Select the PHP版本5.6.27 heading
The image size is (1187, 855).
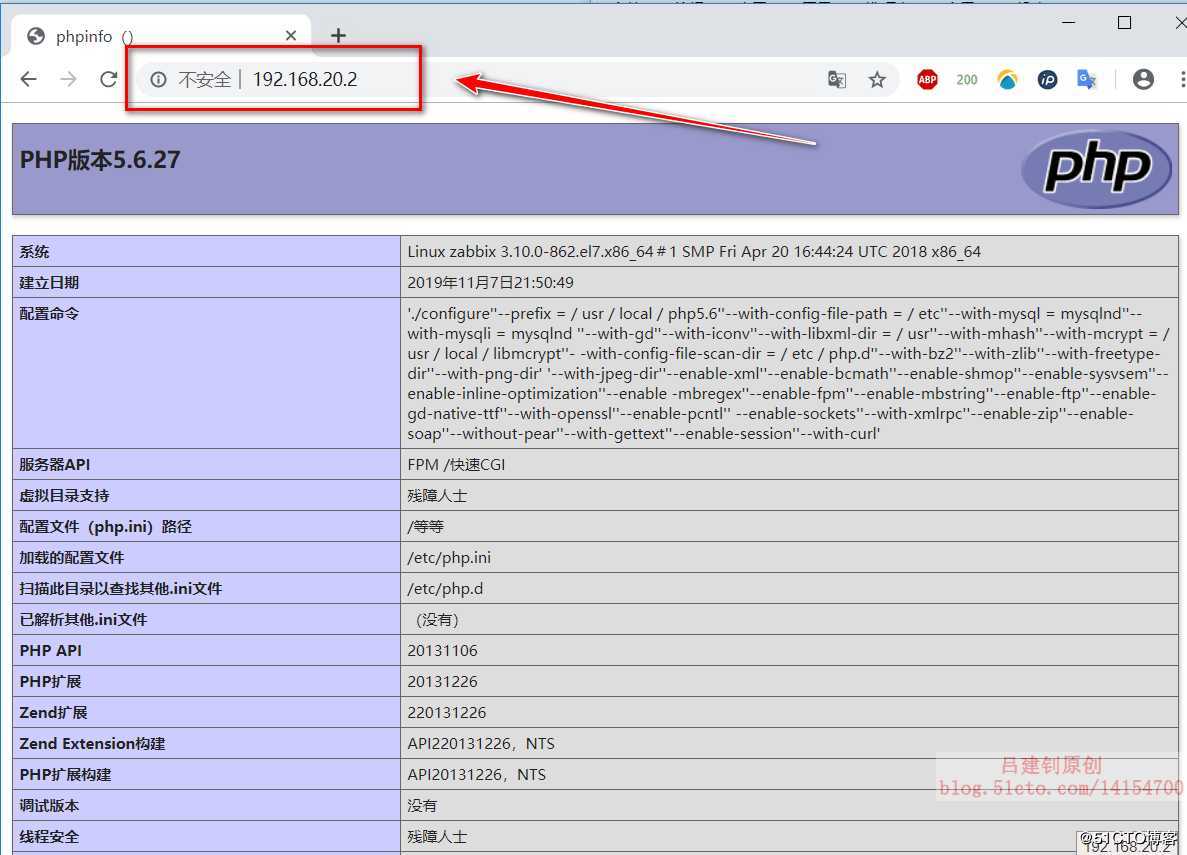pos(100,160)
